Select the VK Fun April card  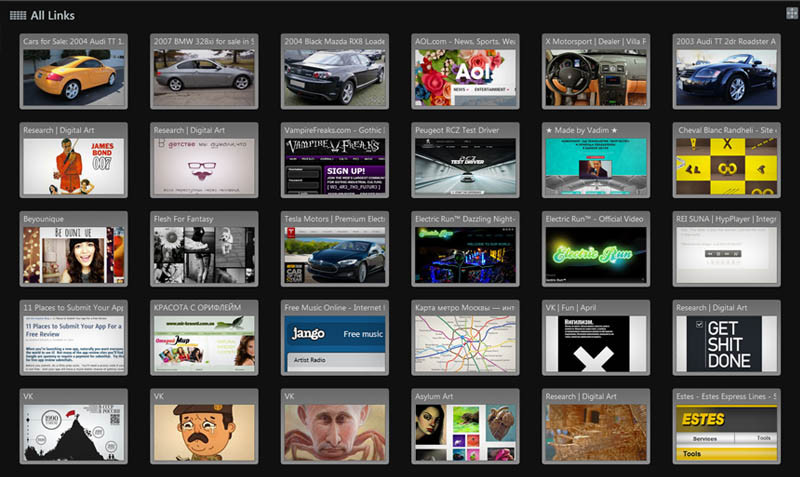coord(596,338)
